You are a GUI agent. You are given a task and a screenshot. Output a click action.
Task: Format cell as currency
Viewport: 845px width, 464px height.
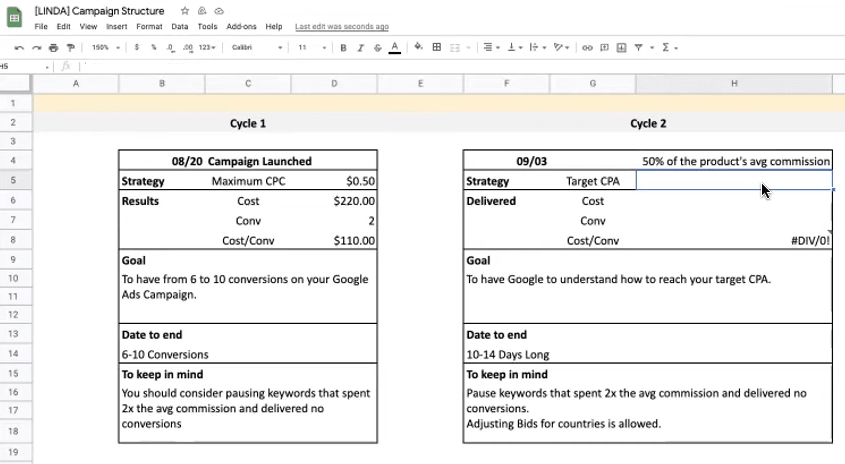(137, 47)
